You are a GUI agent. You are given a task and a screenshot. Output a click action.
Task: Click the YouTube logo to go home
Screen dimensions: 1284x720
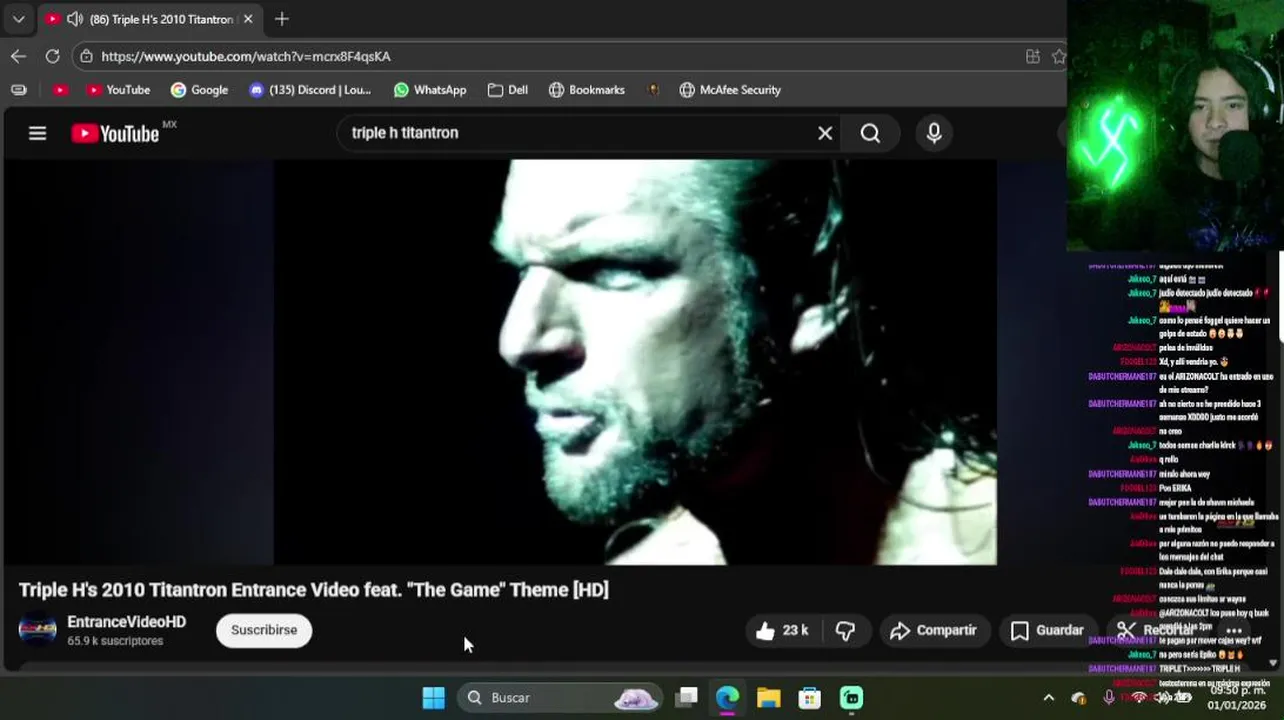[x=115, y=133]
